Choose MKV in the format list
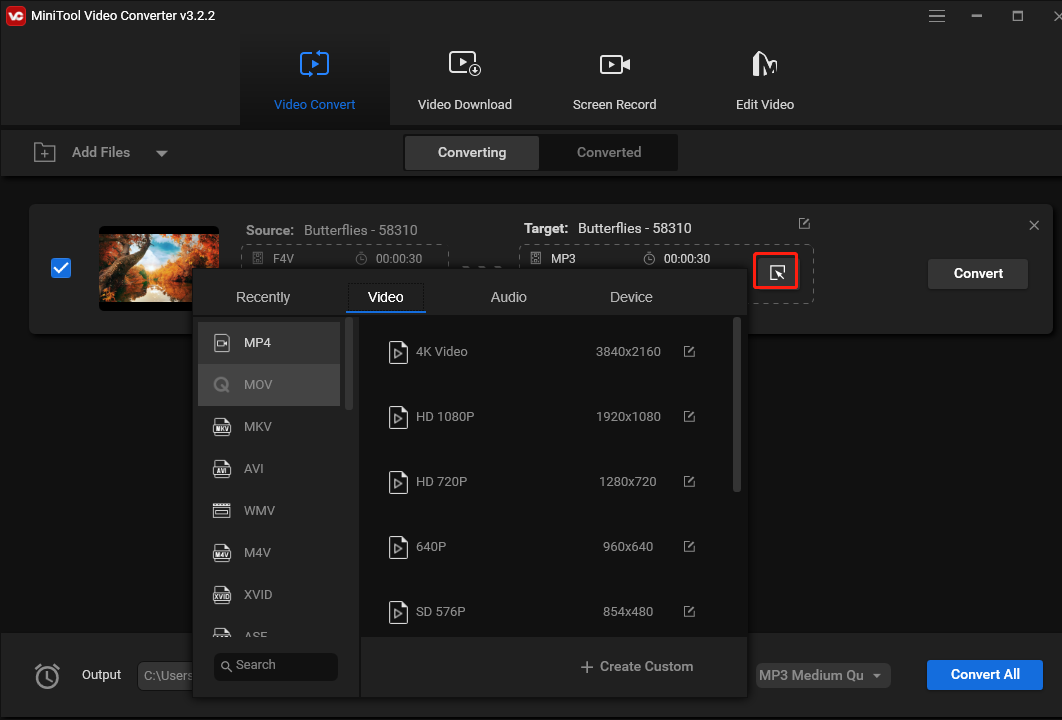This screenshot has width=1062, height=720. [269, 427]
